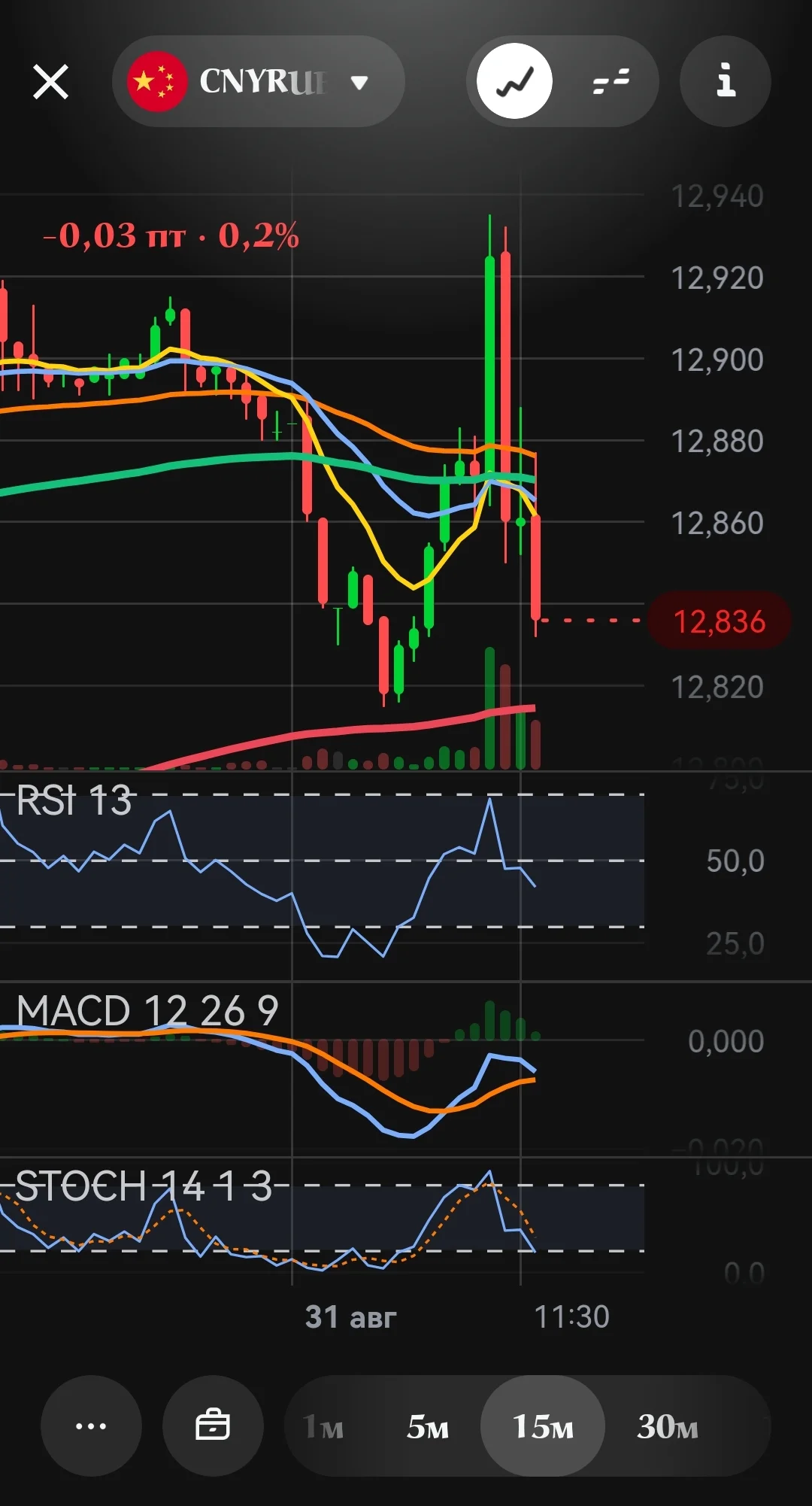Close the chart with the X icon
The width and height of the screenshot is (812, 1506).
pyautogui.click(x=51, y=81)
